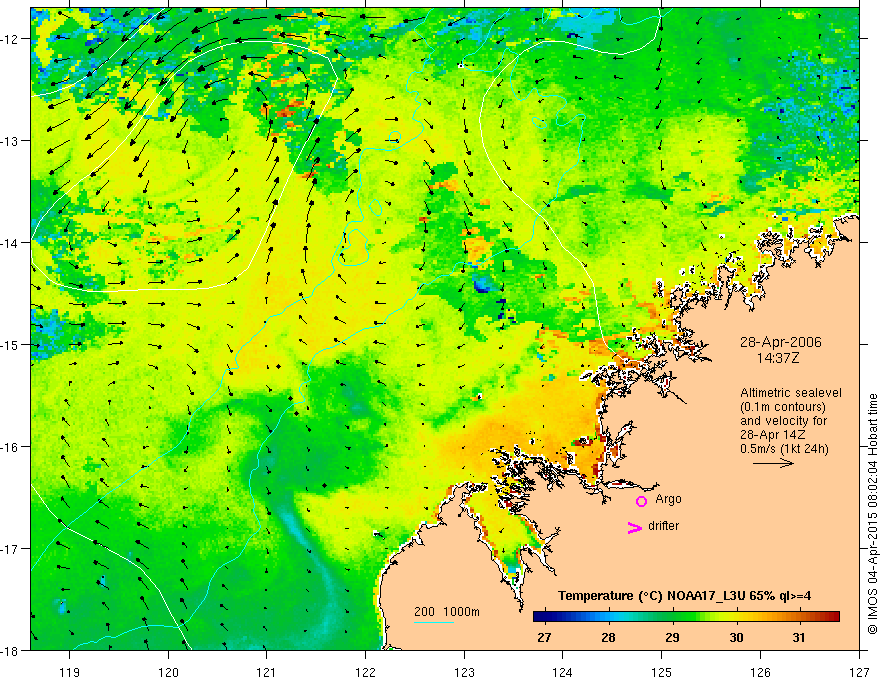Click the color bar tick label 27
Image resolution: width=880 pixels, height=680 pixels.
tap(544, 637)
